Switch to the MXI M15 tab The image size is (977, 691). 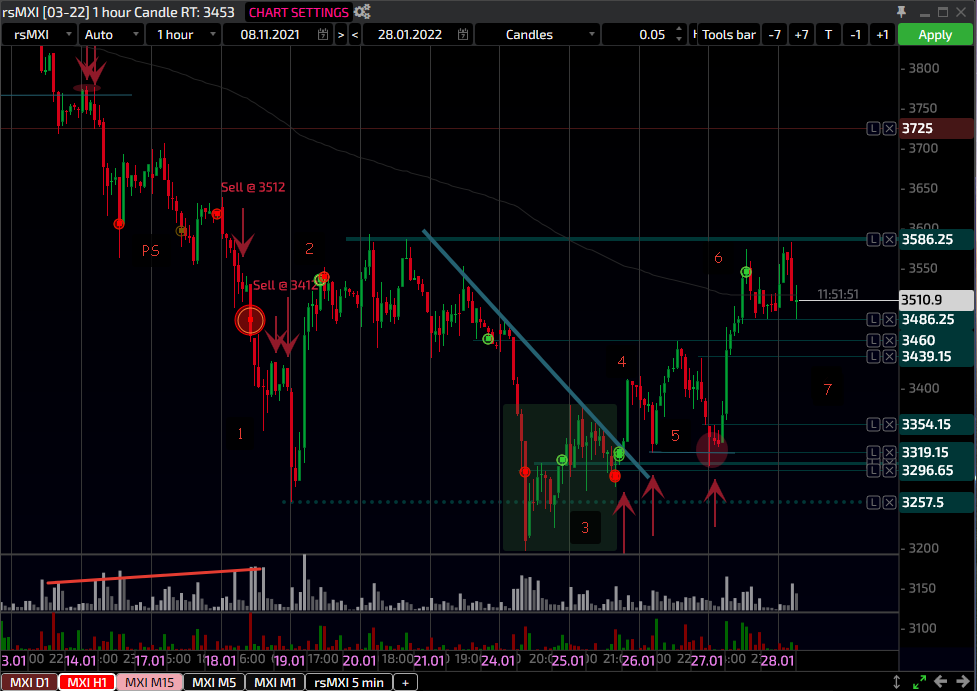coord(150,682)
